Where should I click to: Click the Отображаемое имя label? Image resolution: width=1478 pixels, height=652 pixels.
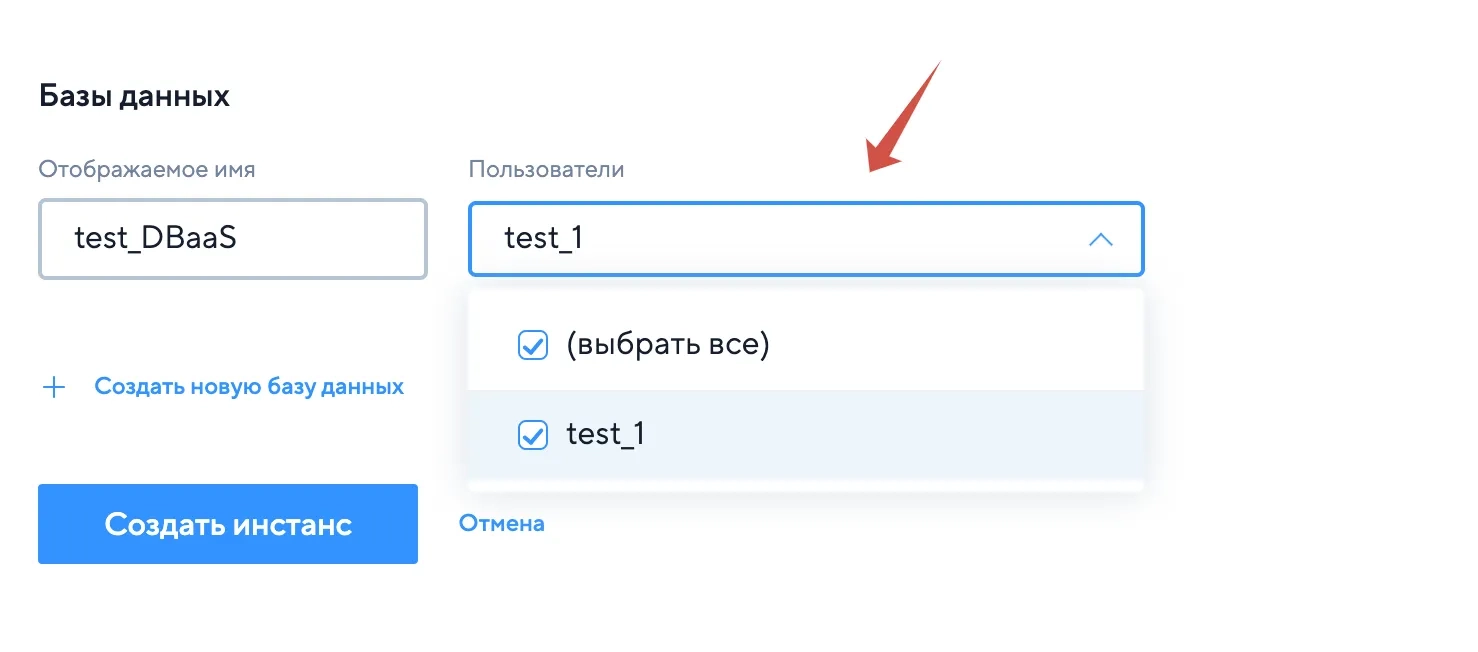pyautogui.click(x=147, y=169)
